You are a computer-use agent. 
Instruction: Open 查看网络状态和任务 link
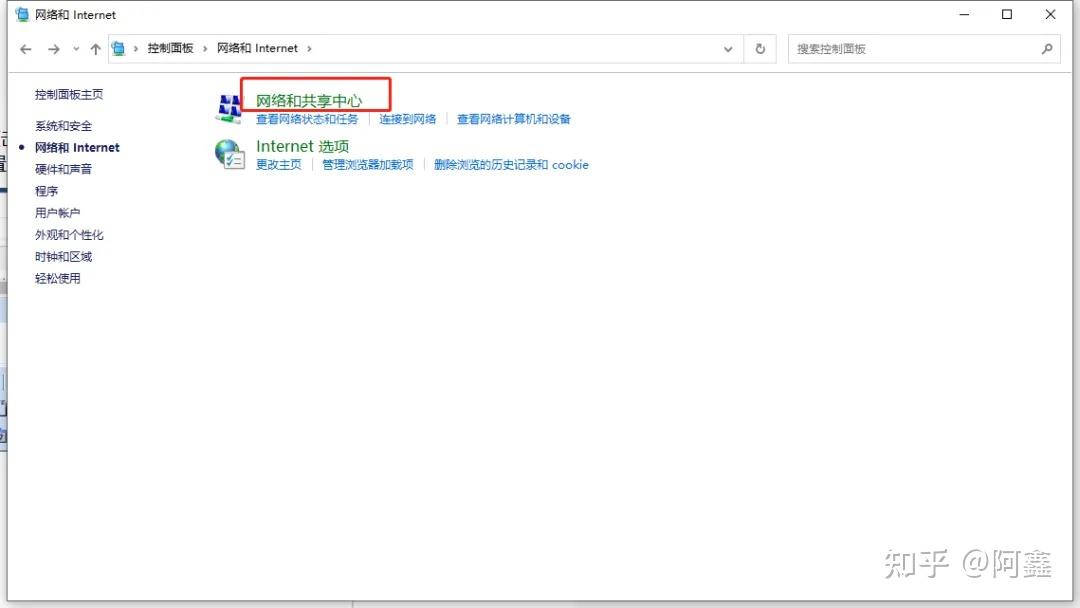(x=307, y=119)
